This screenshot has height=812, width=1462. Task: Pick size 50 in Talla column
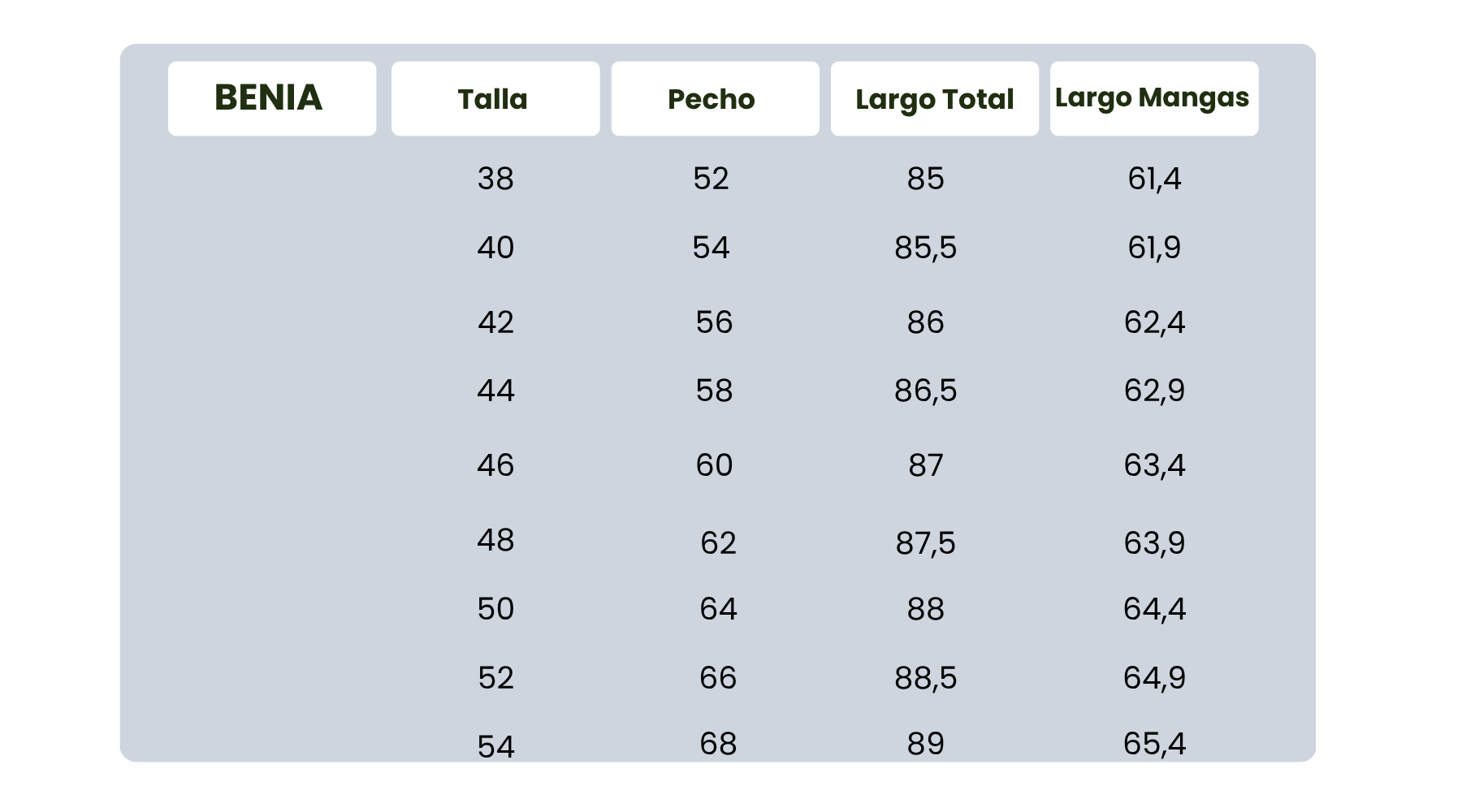[495, 609]
